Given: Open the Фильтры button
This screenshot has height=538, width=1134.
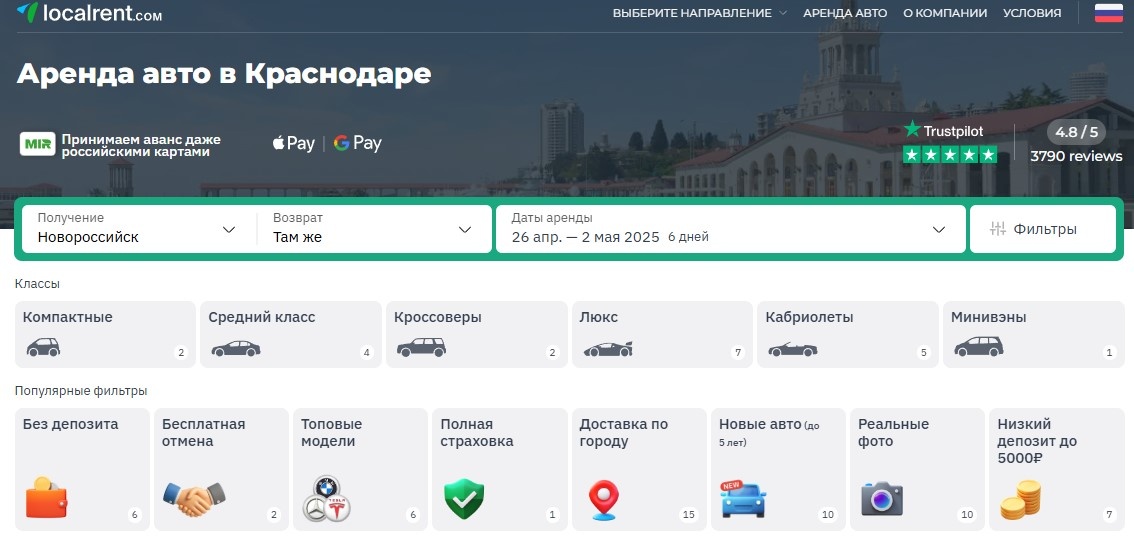Looking at the screenshot, I should (x=1042, y=229).
